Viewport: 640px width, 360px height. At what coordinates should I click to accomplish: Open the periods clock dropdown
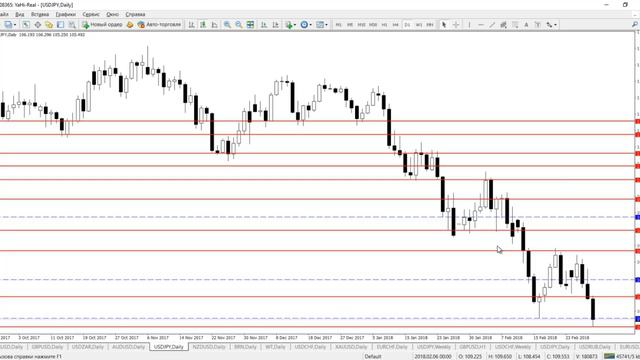click(x=306, y=25)
